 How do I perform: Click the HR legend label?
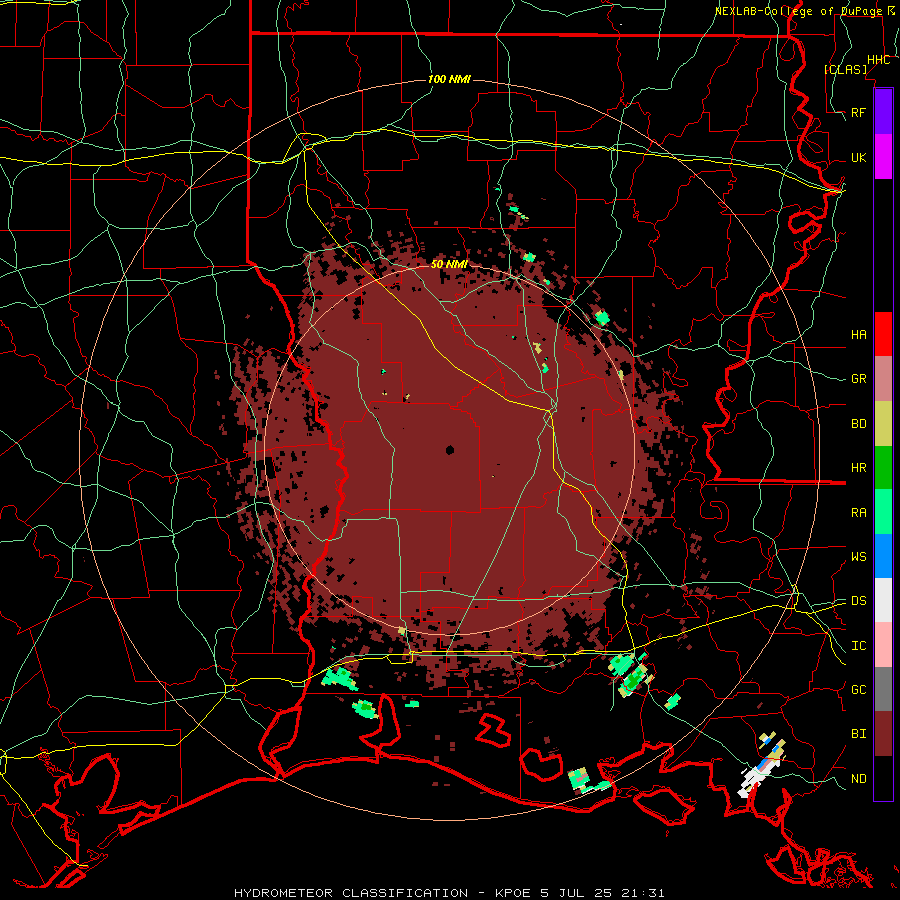click(859, 468)
